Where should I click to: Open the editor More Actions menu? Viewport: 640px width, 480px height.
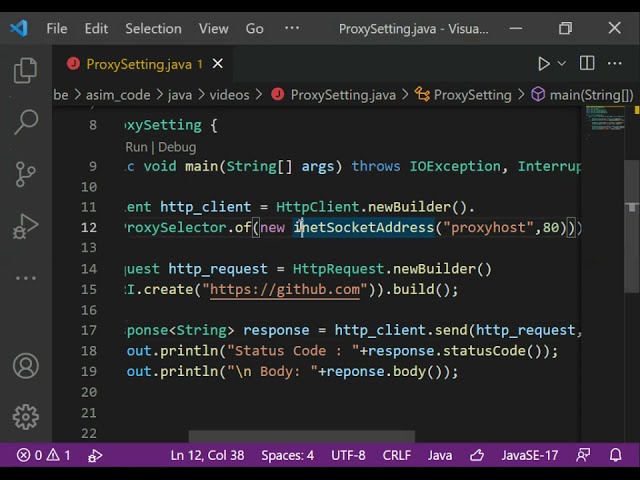[x=615, y=63]
